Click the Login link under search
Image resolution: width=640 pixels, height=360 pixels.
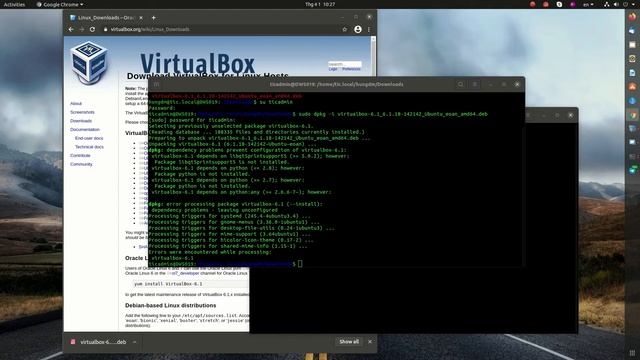tap(333, 69)
